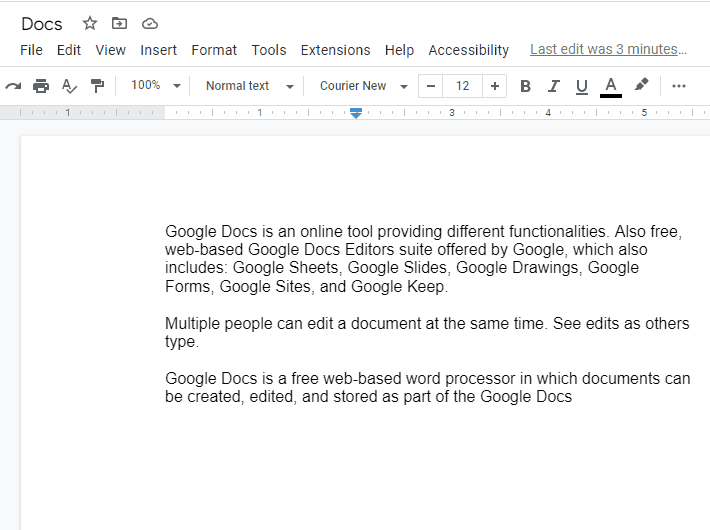The width and height of the screenshot is (710, 530).
Task: Open the Extensions menu
Action: tap(336, 50)
